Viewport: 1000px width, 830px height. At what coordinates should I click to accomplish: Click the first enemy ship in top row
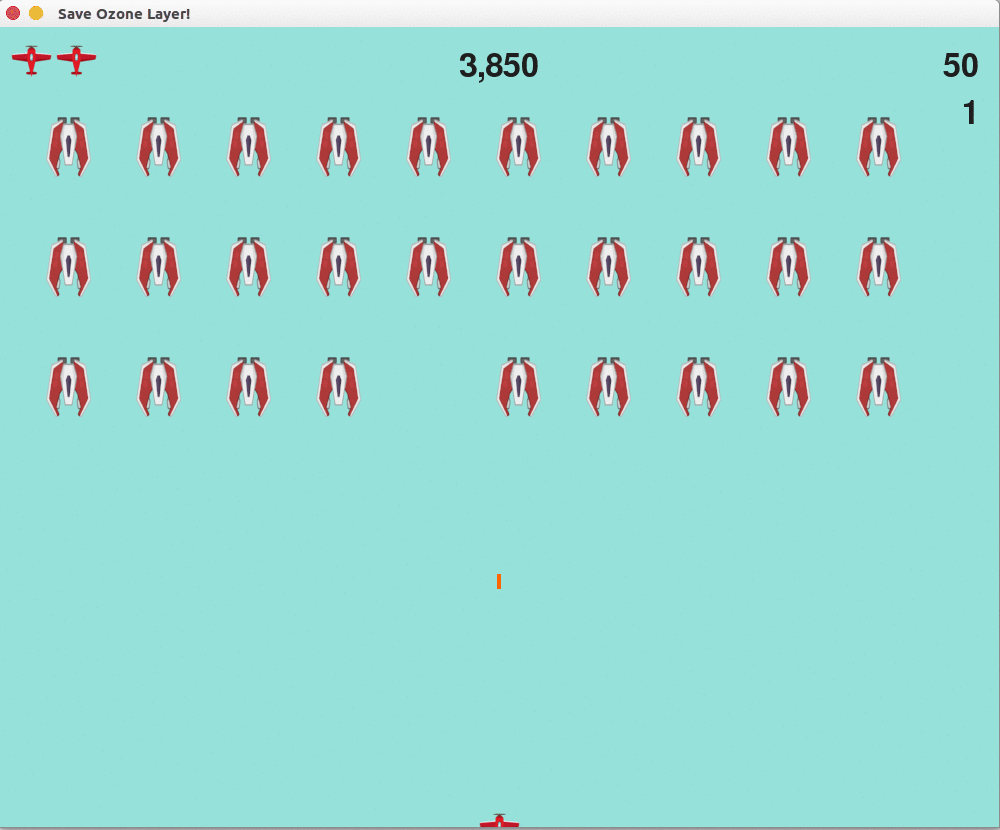(68, 147)
